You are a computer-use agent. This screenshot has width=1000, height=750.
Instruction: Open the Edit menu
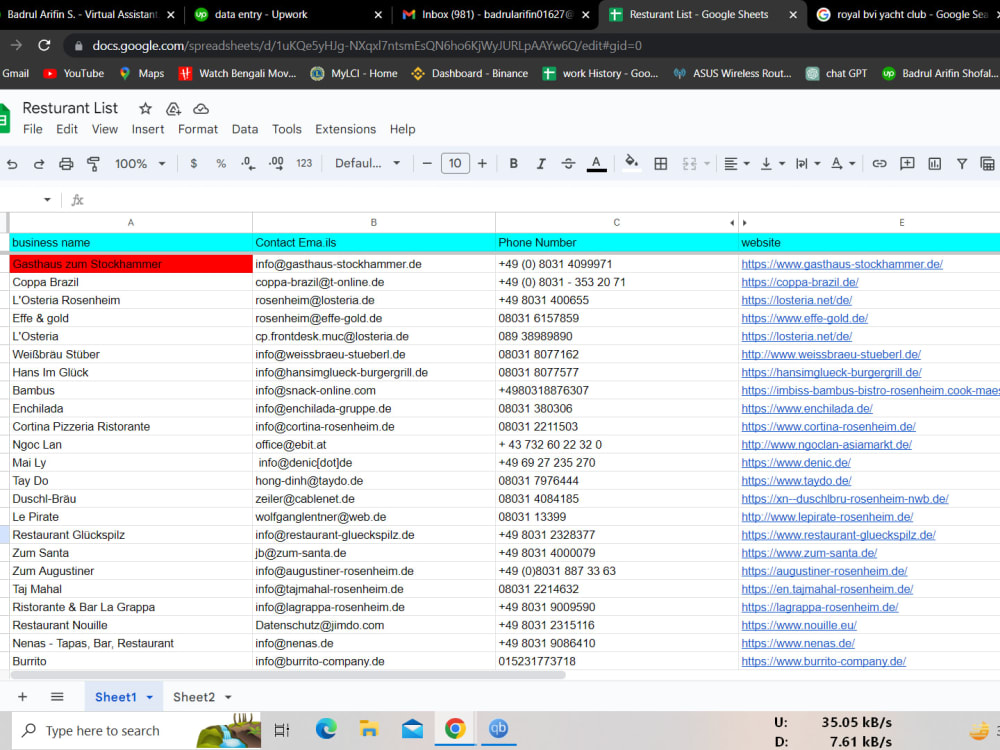(67, 129)
